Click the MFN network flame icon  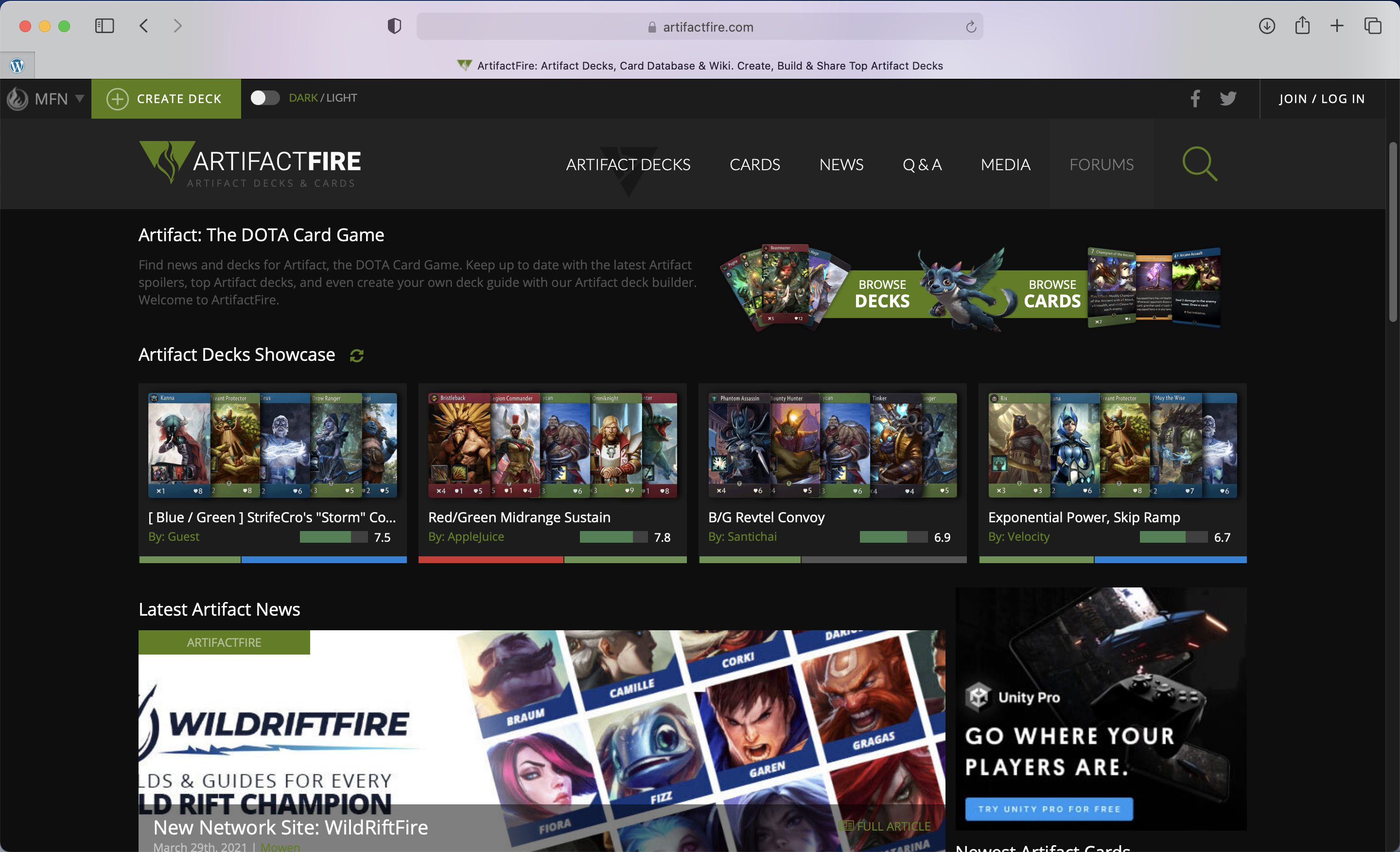pos(17,98)
